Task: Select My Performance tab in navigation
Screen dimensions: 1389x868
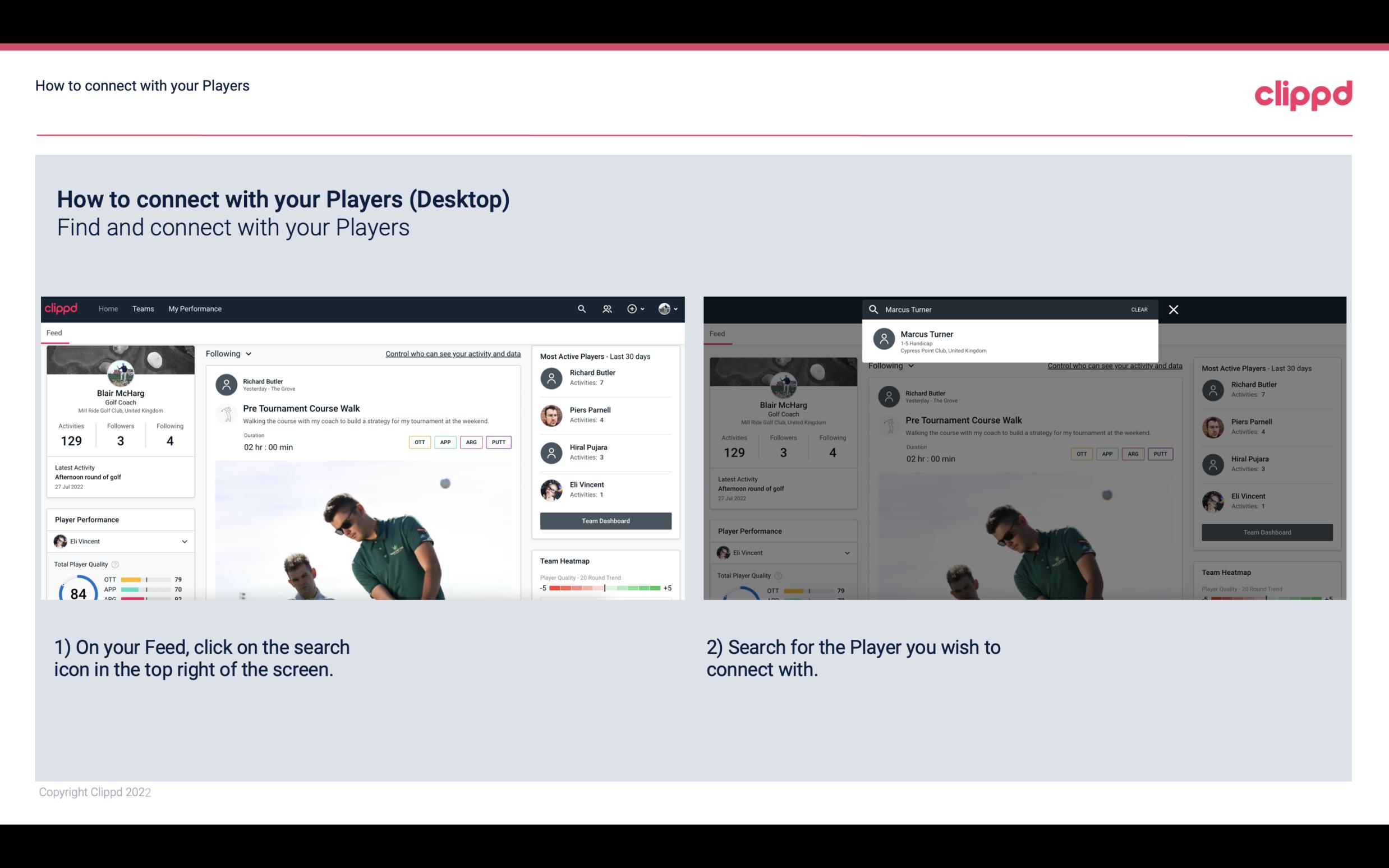Action: [x=195, y=308]
